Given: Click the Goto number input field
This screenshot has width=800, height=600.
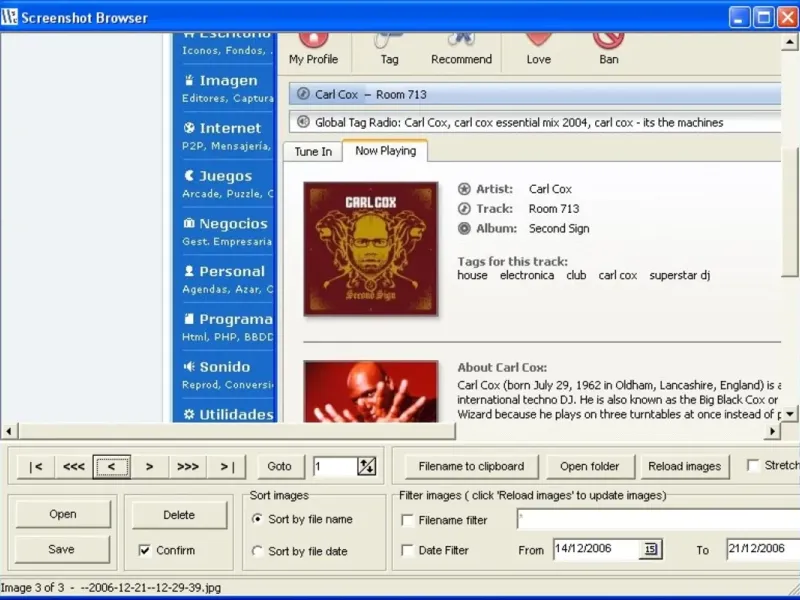Looking at the screenshot, I should coord(335,466).
